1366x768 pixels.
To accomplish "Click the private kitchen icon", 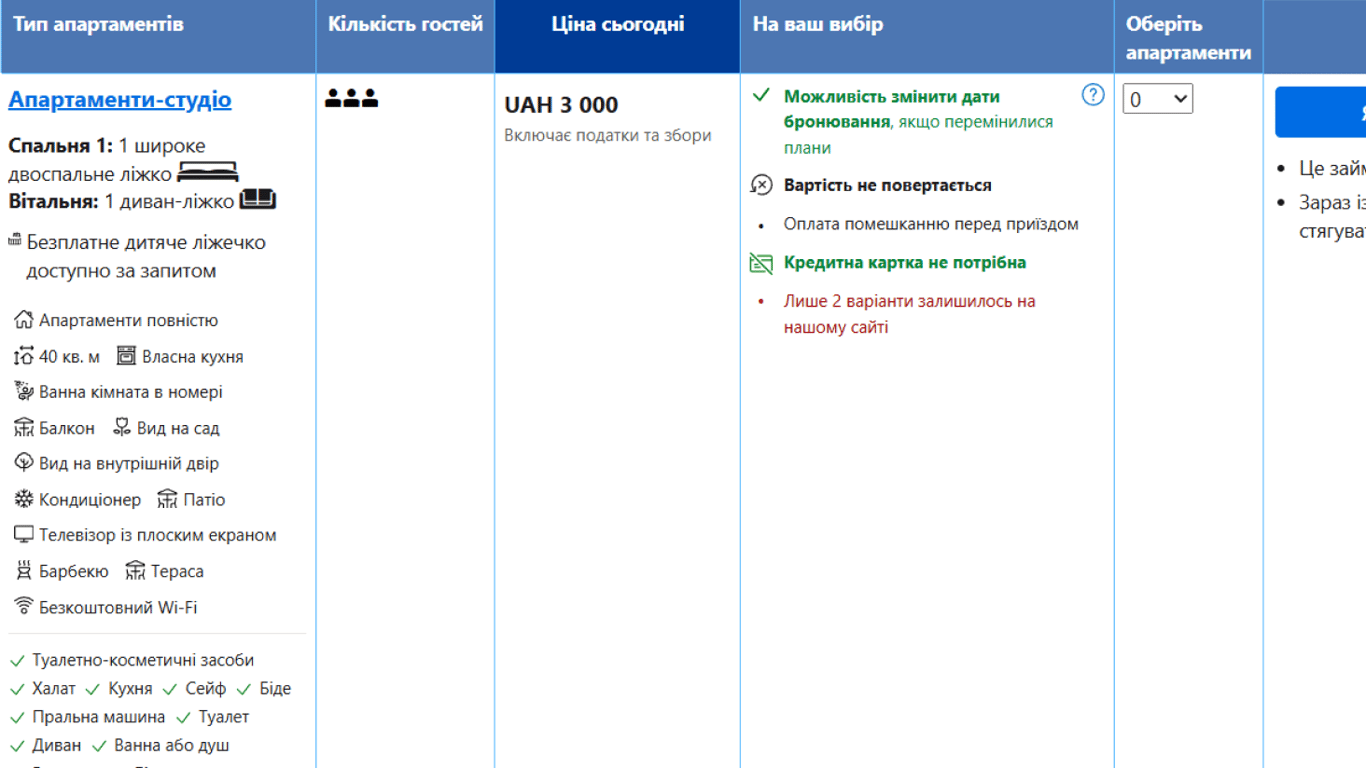I will 126,356.
